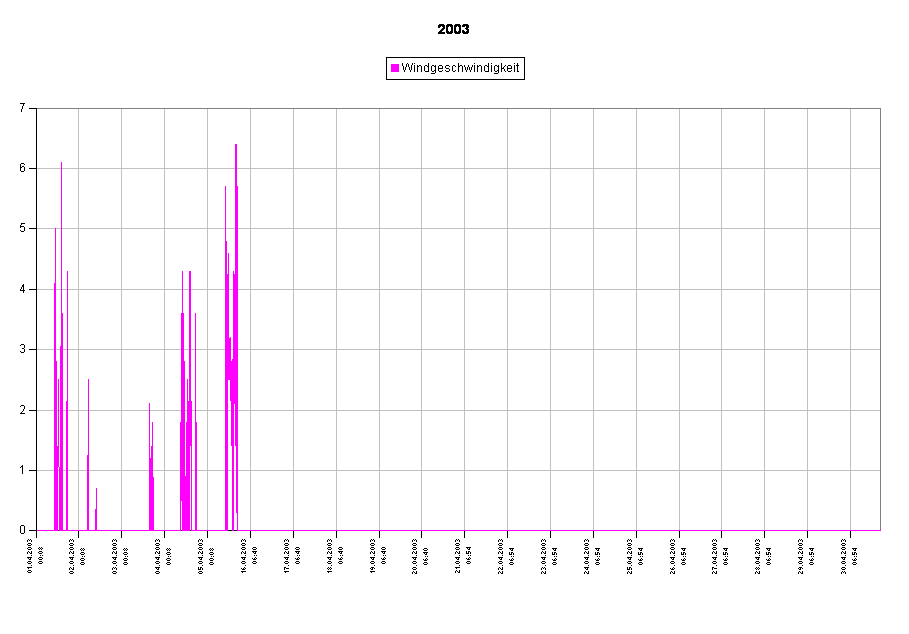Click the top-left corner of plot area
The image size is (909, 634).
[x=39, y=111]
